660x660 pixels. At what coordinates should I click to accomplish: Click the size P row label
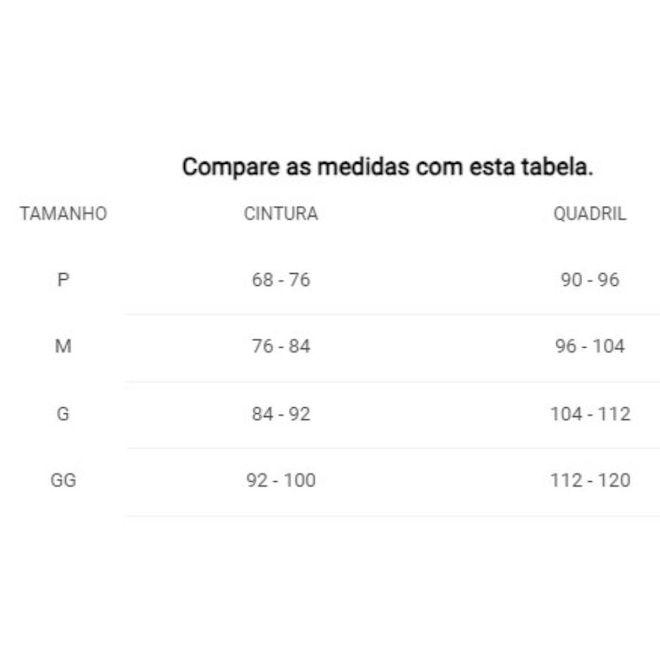[63, 280]
